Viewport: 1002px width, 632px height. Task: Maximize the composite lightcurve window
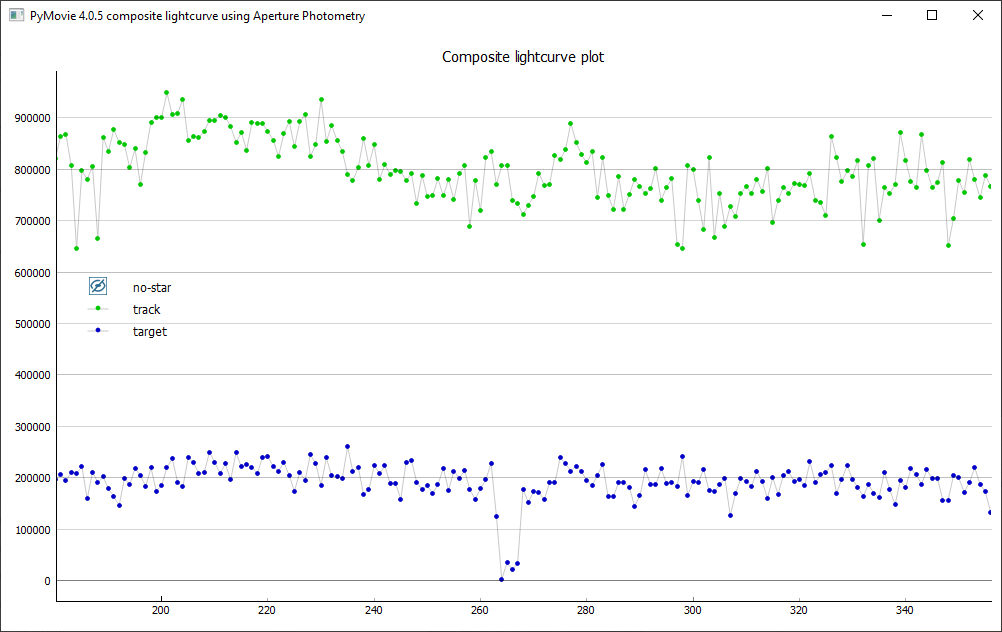(x=932, y=16)
